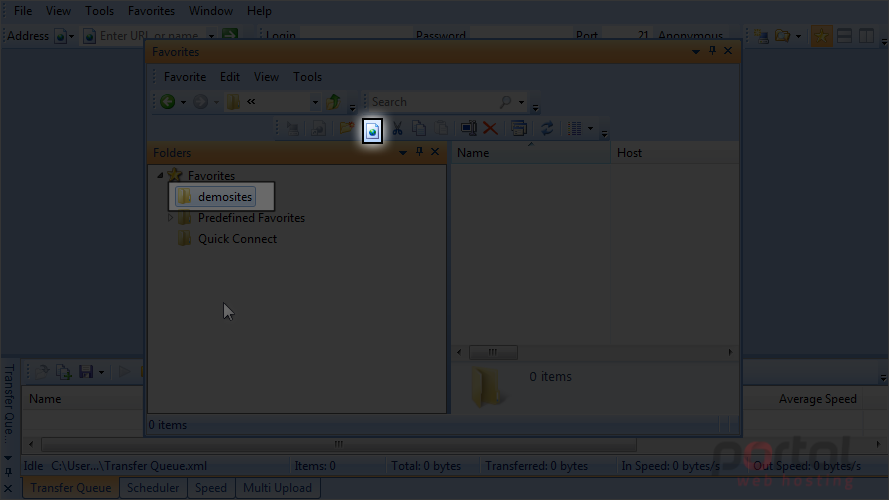This screenshot has width=889, height=500.
Task: Click the Copy icon in Favorites toolbar
Action: [419, 128]
